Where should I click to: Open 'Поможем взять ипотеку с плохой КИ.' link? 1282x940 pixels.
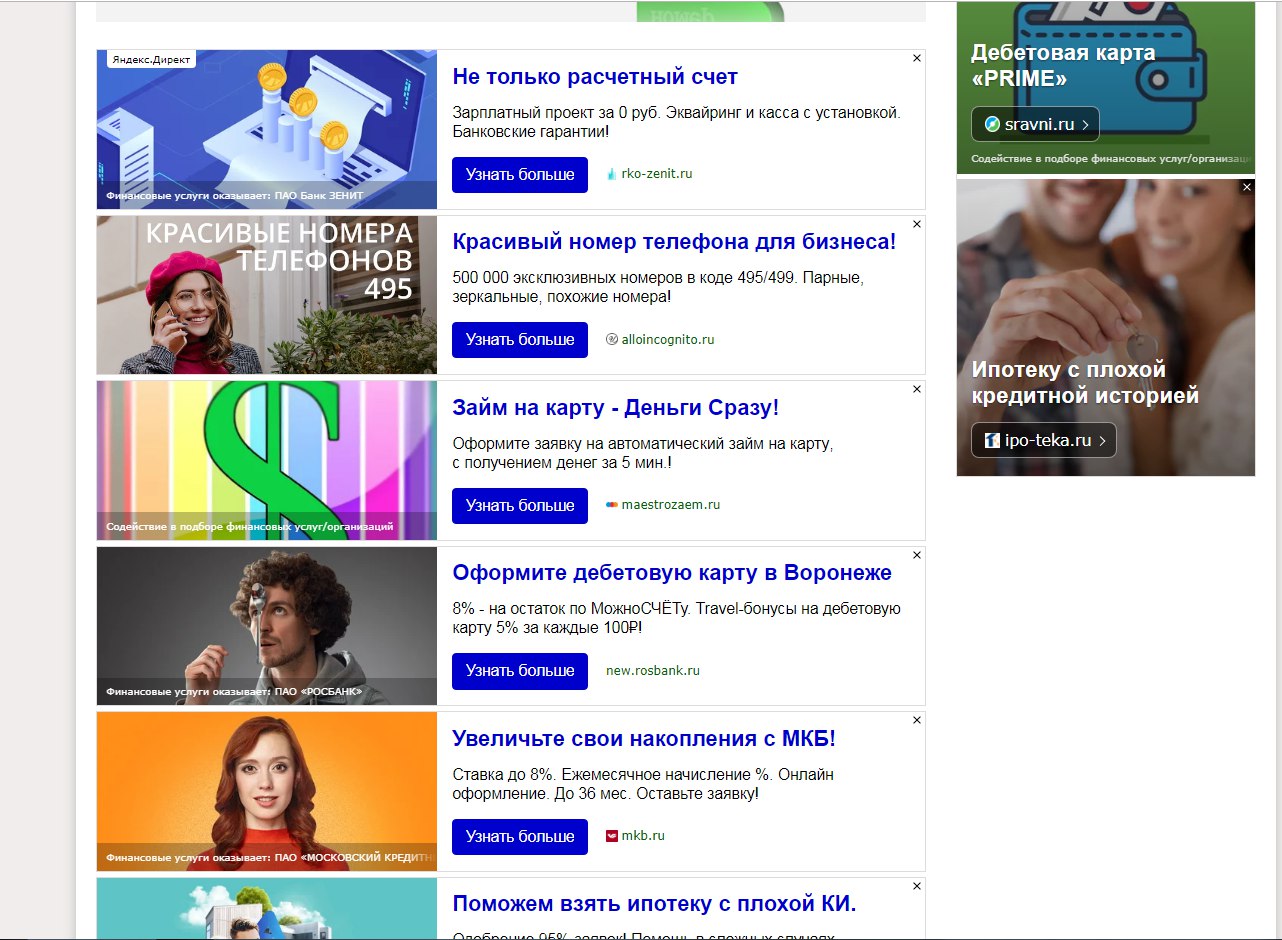point(654,904)
